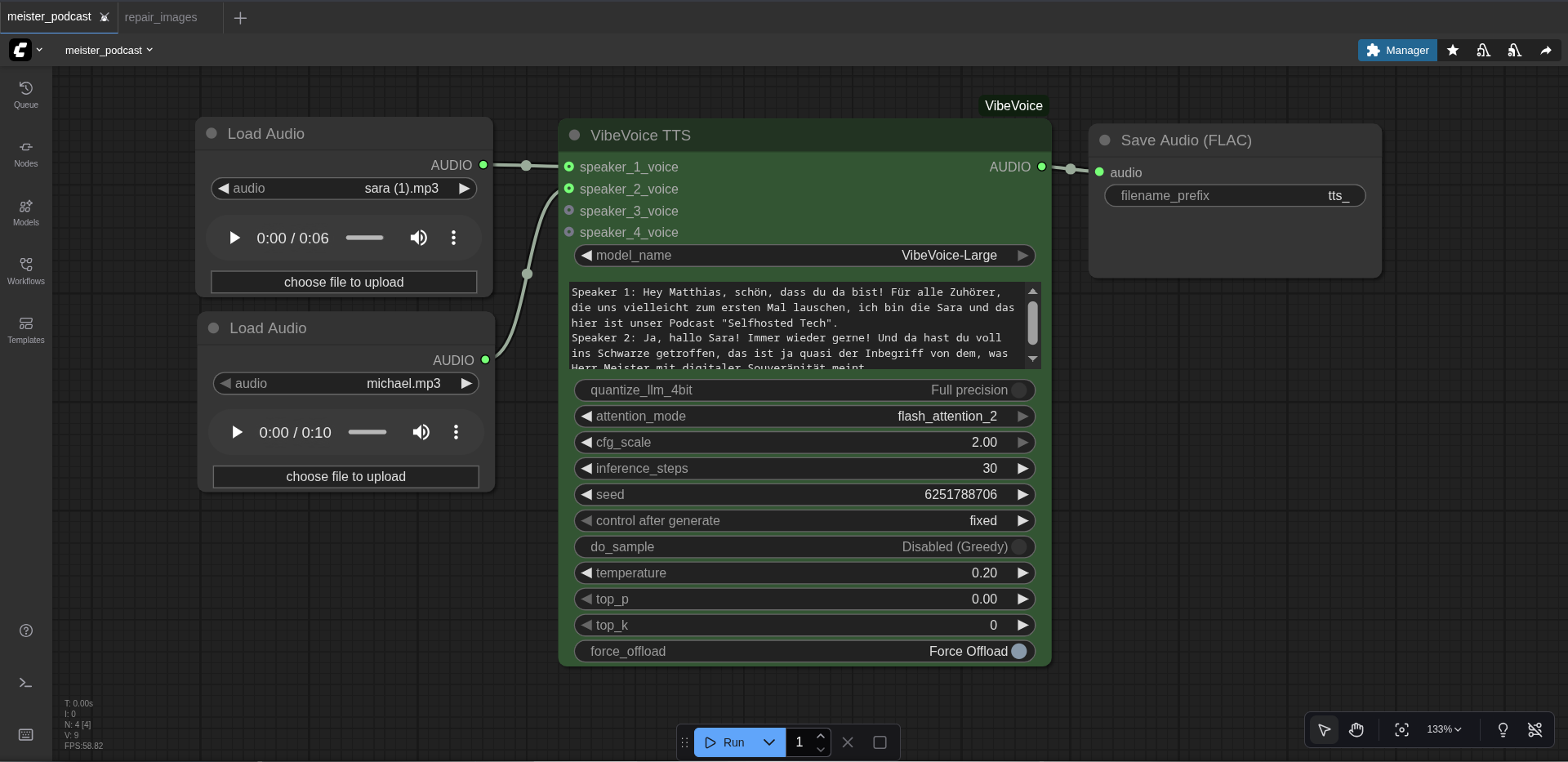Click the Manager button
This screenshot has height=762, width=1568.
(1397, 51)
